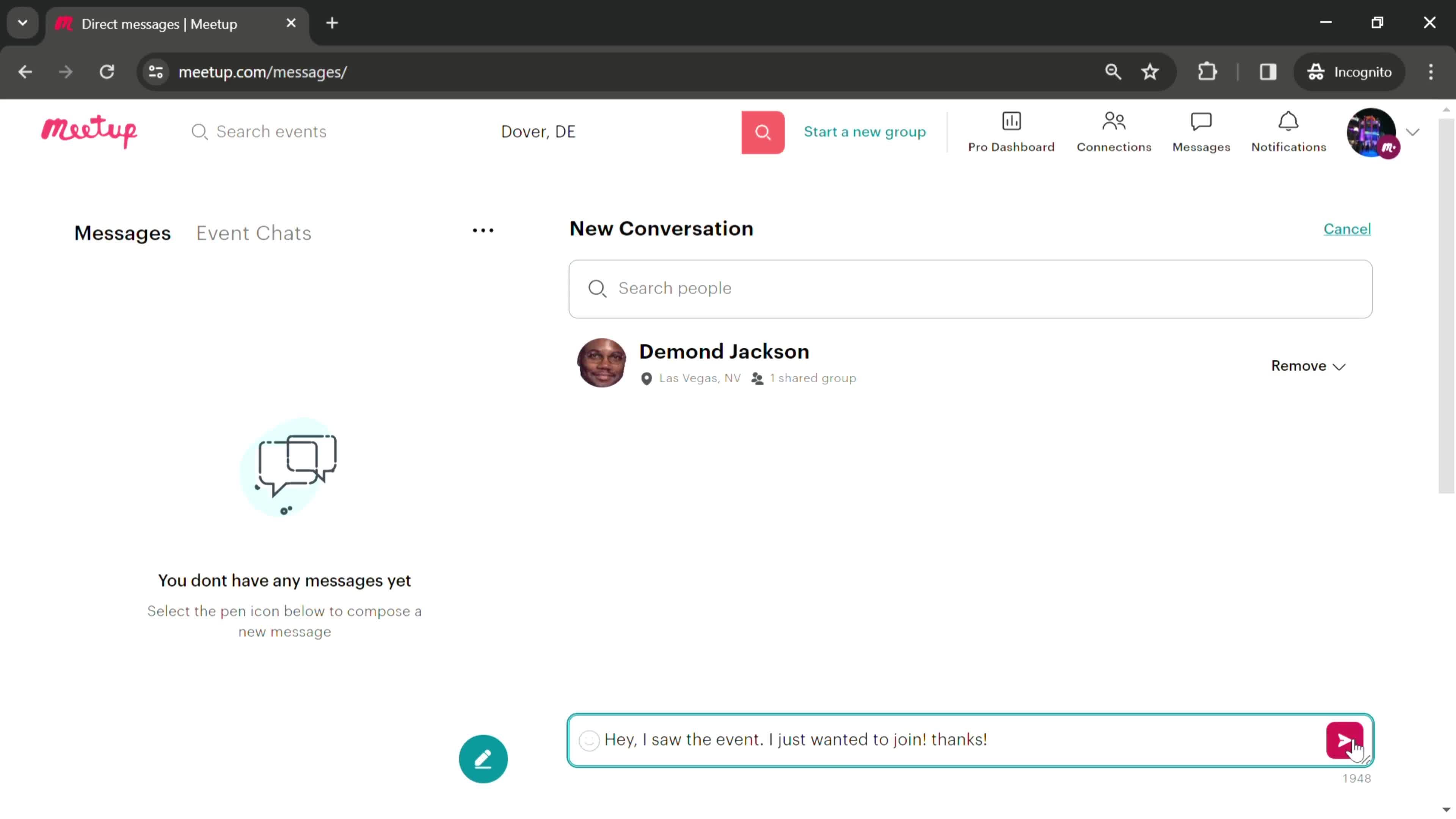Click Cancel to dismiss new conversation
The width and height of the screenshot is (1456, 819).
click(x=1347, y=229)
